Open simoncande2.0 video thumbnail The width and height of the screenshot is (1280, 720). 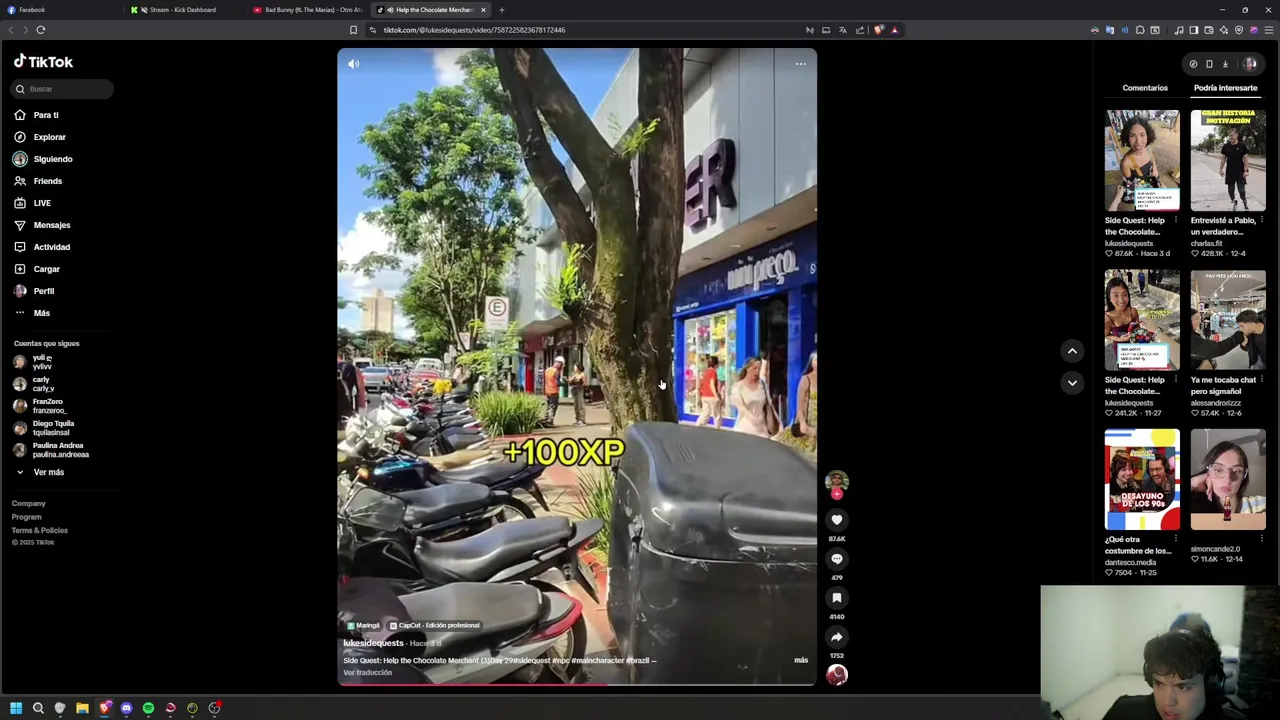(1228, 479)
